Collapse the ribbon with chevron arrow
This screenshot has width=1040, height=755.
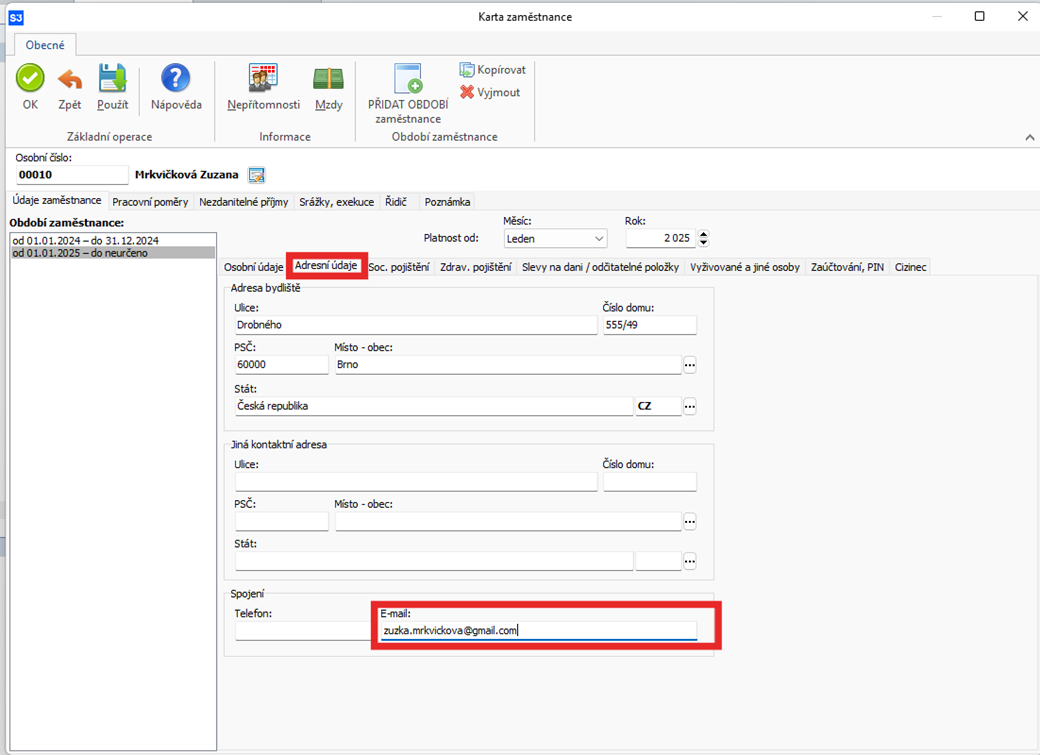click(1029, 137)
